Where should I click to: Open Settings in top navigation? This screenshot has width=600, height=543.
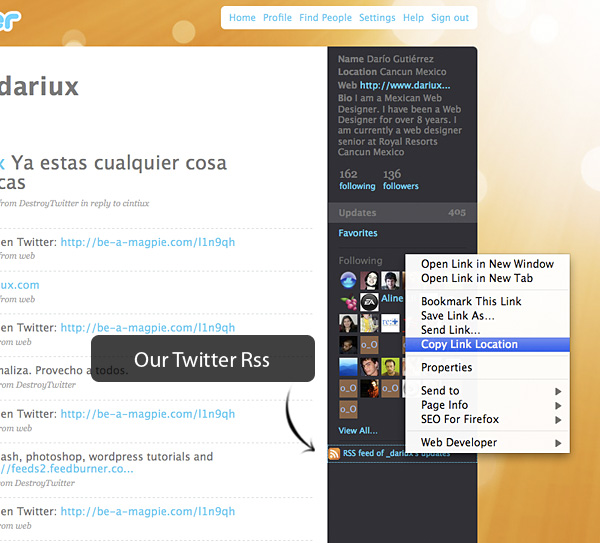point(377,18)
